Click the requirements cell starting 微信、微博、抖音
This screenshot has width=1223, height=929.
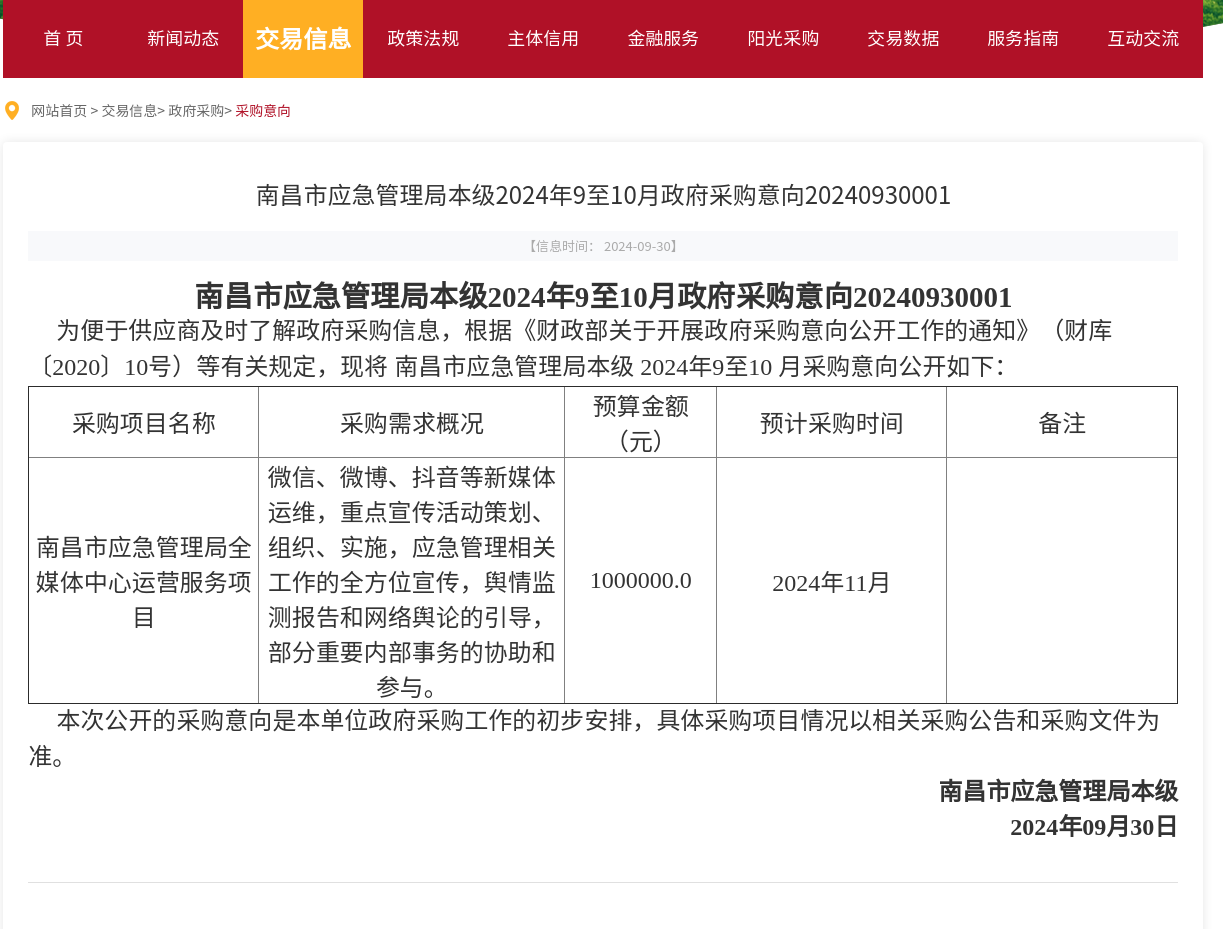[412, 581]
